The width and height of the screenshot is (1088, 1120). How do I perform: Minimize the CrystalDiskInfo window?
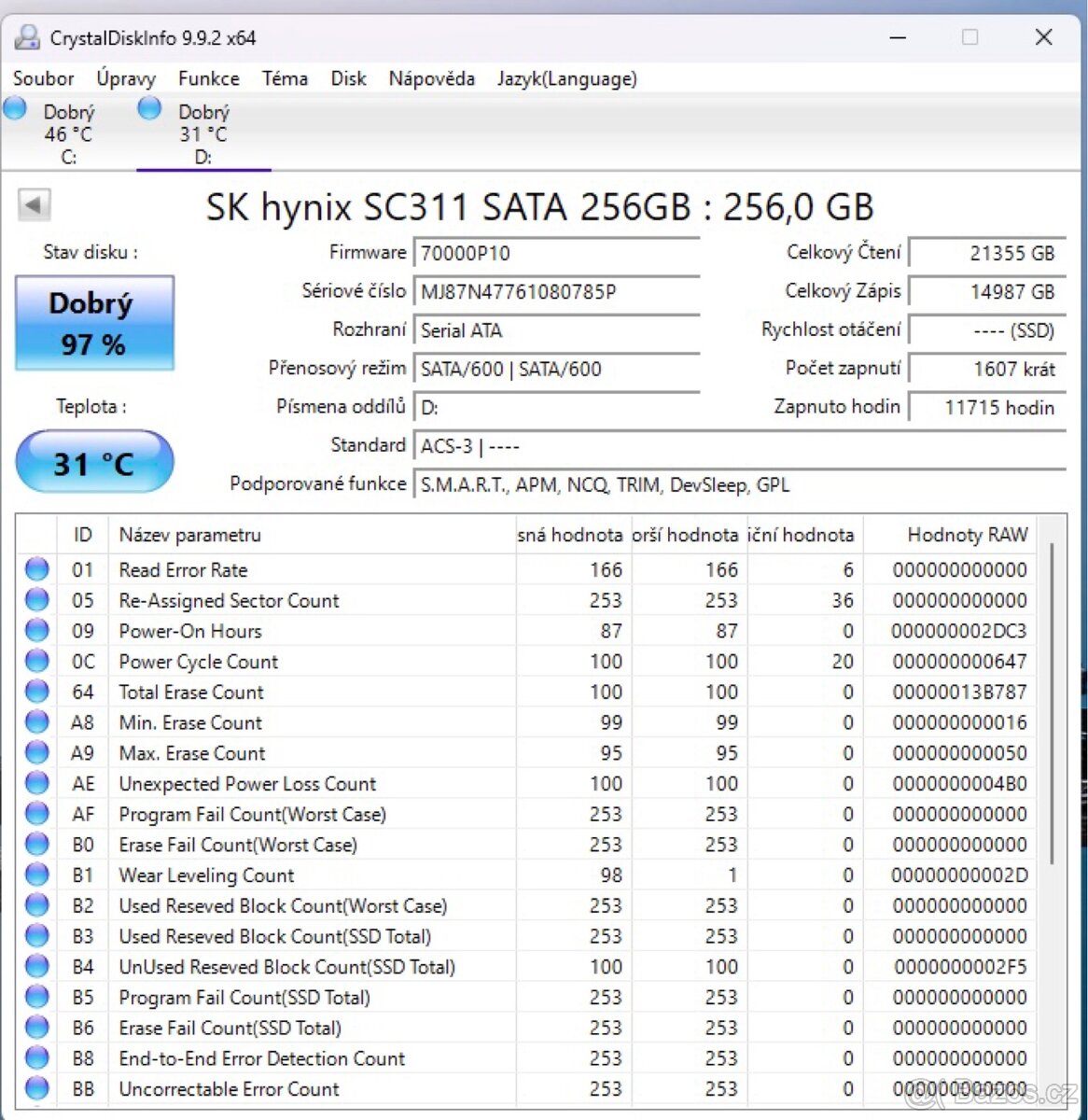coord(898,37)
